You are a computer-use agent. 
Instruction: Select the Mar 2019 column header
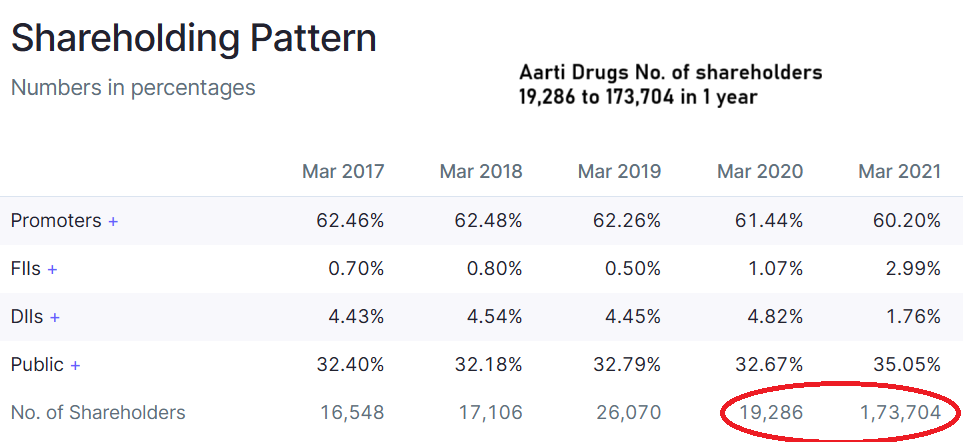(619, 171)
